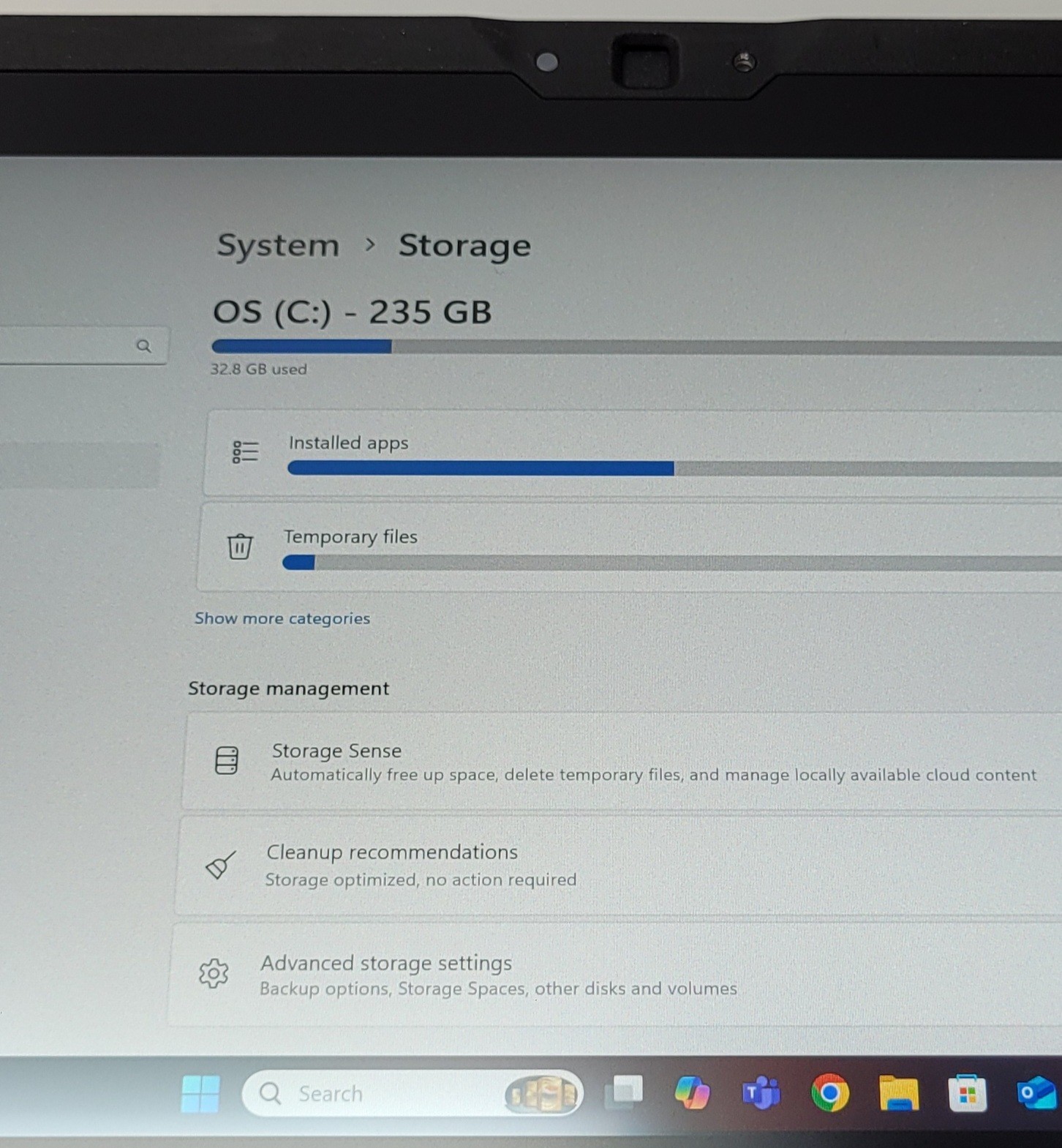Open Microsoft Store from the taskbar
The width and height of the screenshot is (1062, 1148).
(x=967, y=1093)
